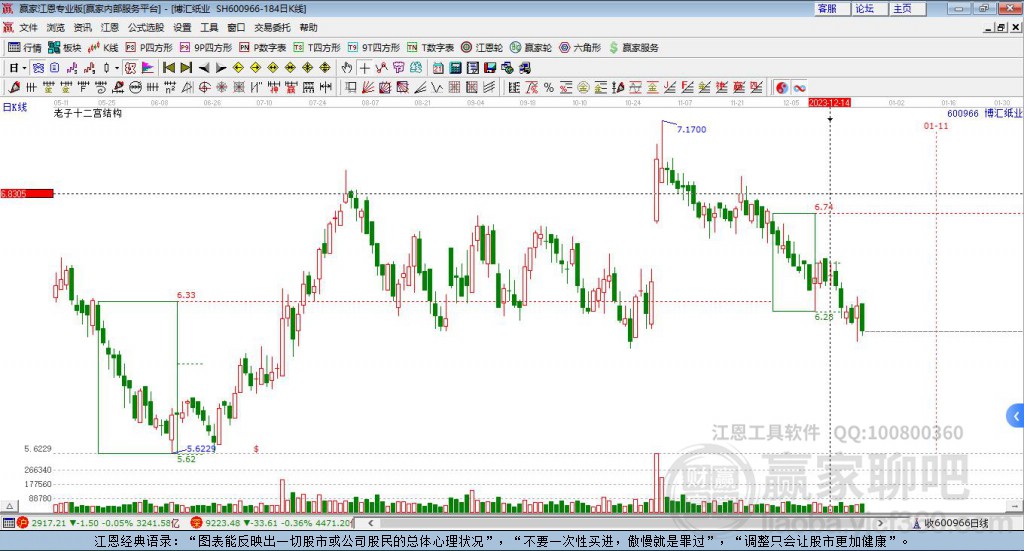
Task: Open the 行情 market quotes view
Action: coord(25,48)
